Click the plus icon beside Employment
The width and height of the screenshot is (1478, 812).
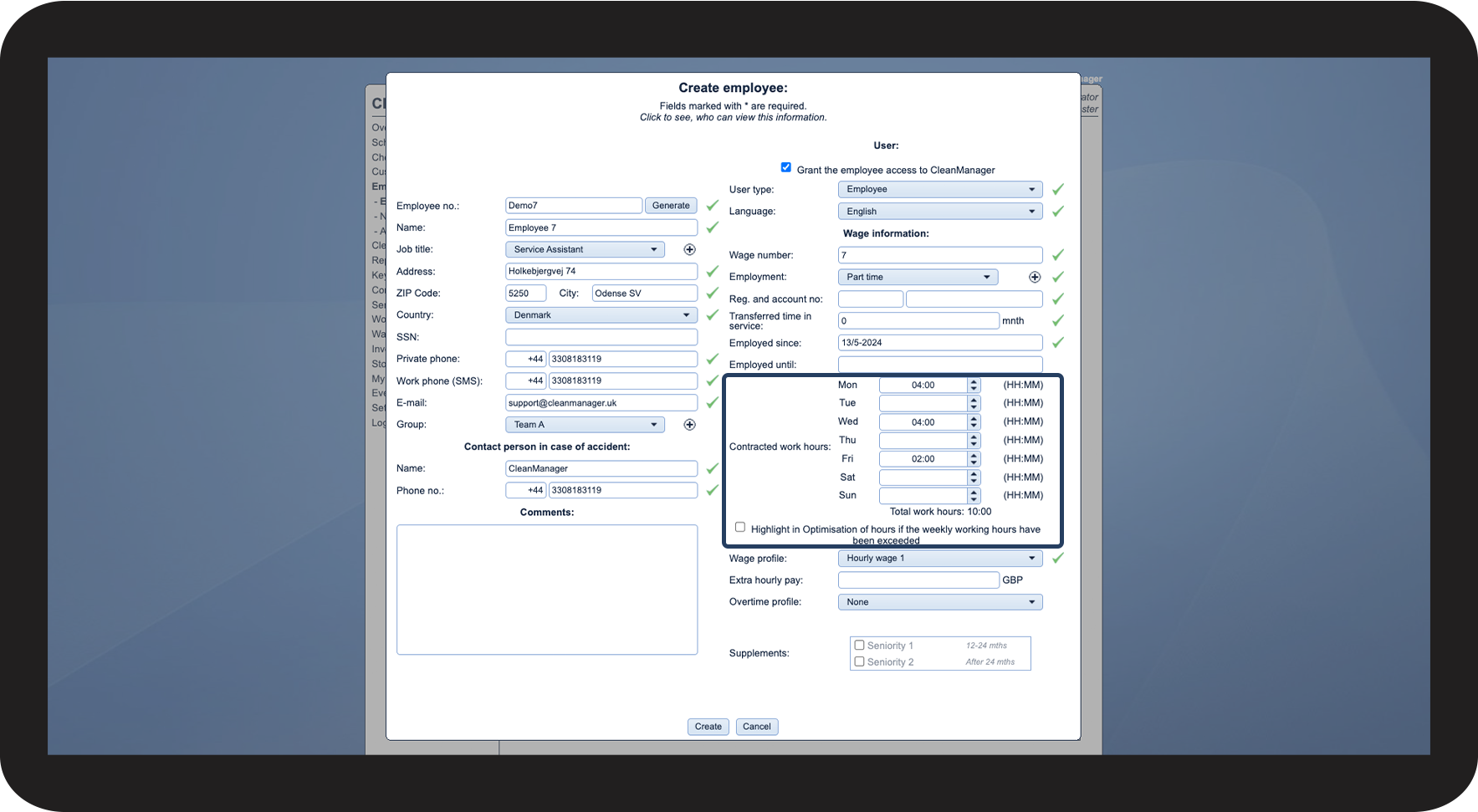click(1035, 277)
